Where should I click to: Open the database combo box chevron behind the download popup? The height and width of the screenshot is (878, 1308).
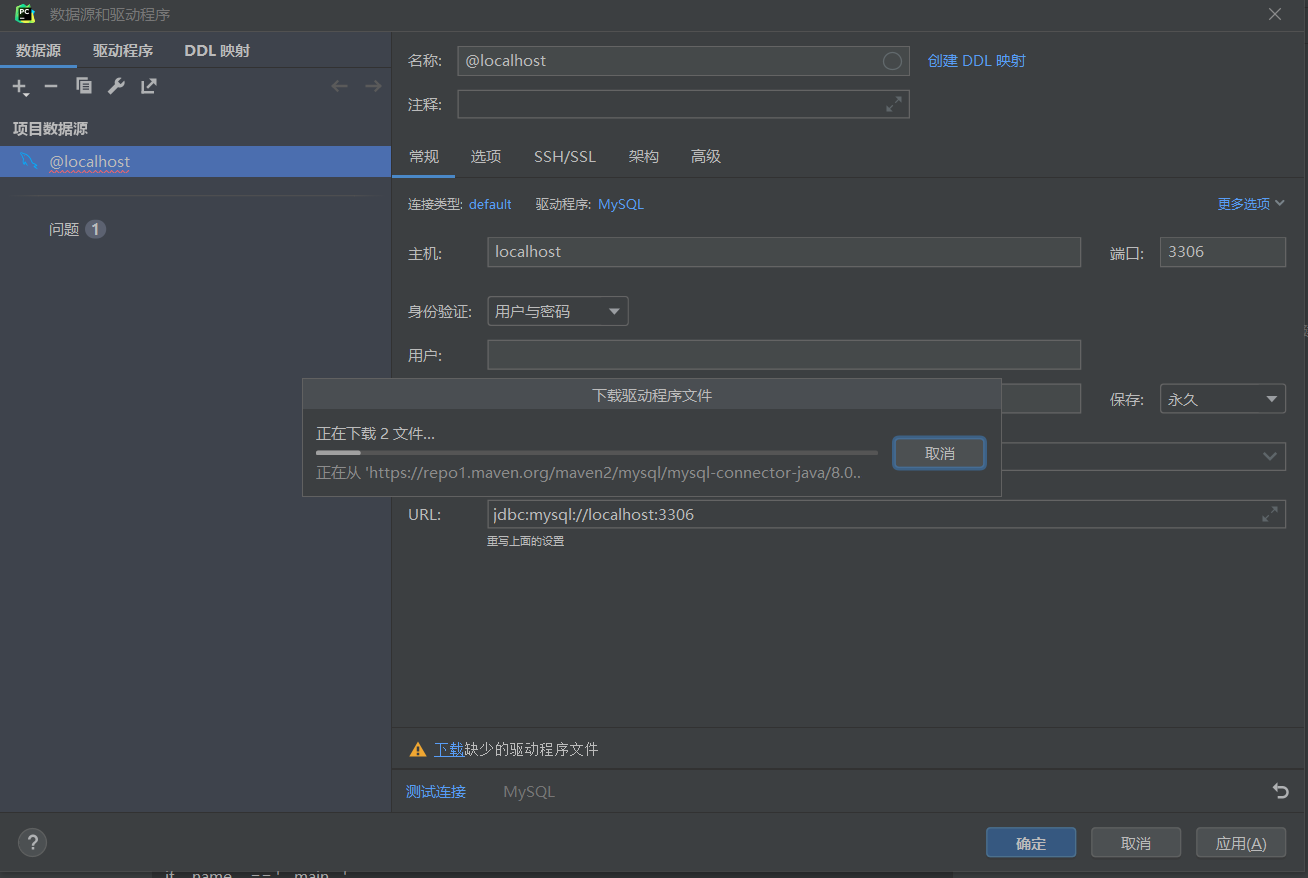[x=1270, y=456]
